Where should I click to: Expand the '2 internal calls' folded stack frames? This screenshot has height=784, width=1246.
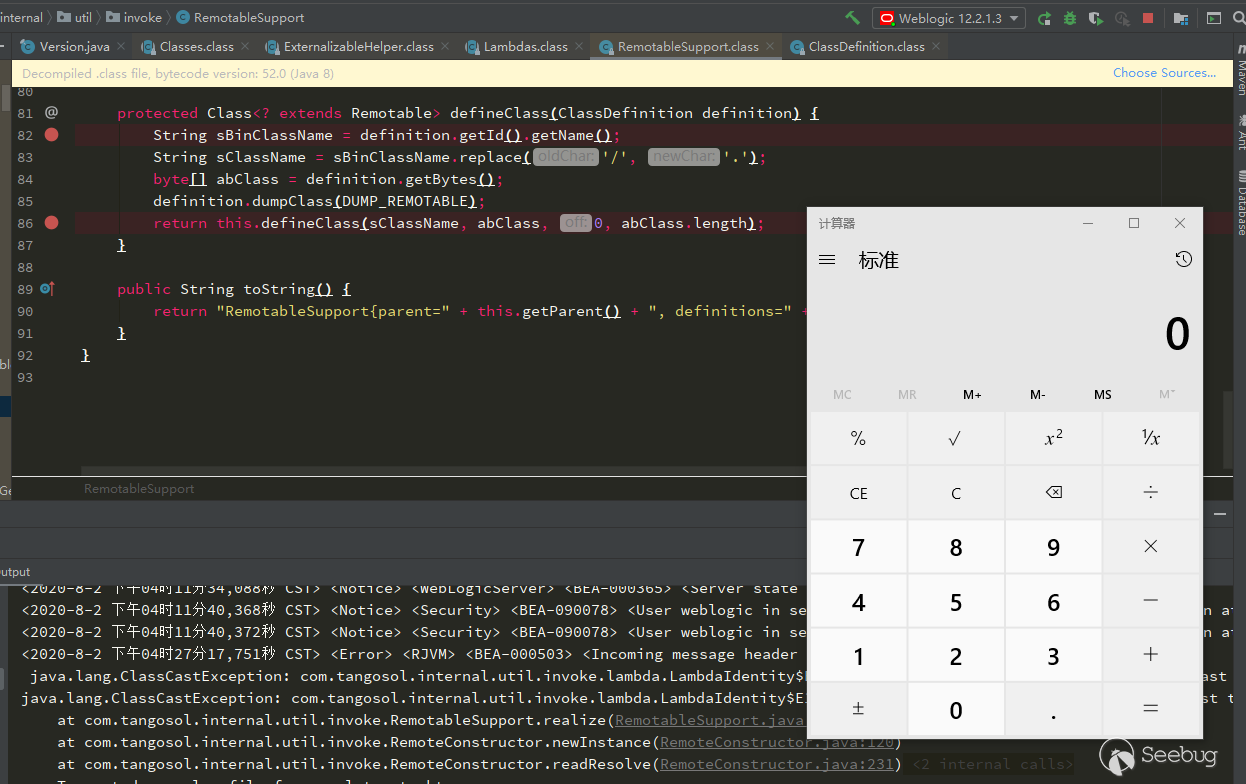[991, 764]
